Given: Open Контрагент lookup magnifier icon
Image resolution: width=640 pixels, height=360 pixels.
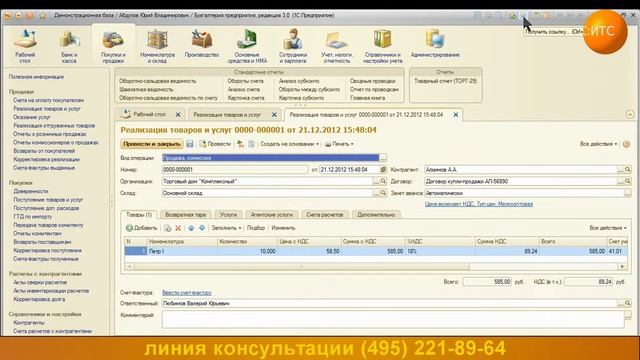Looking at the screenshot, I should (628, 169).
